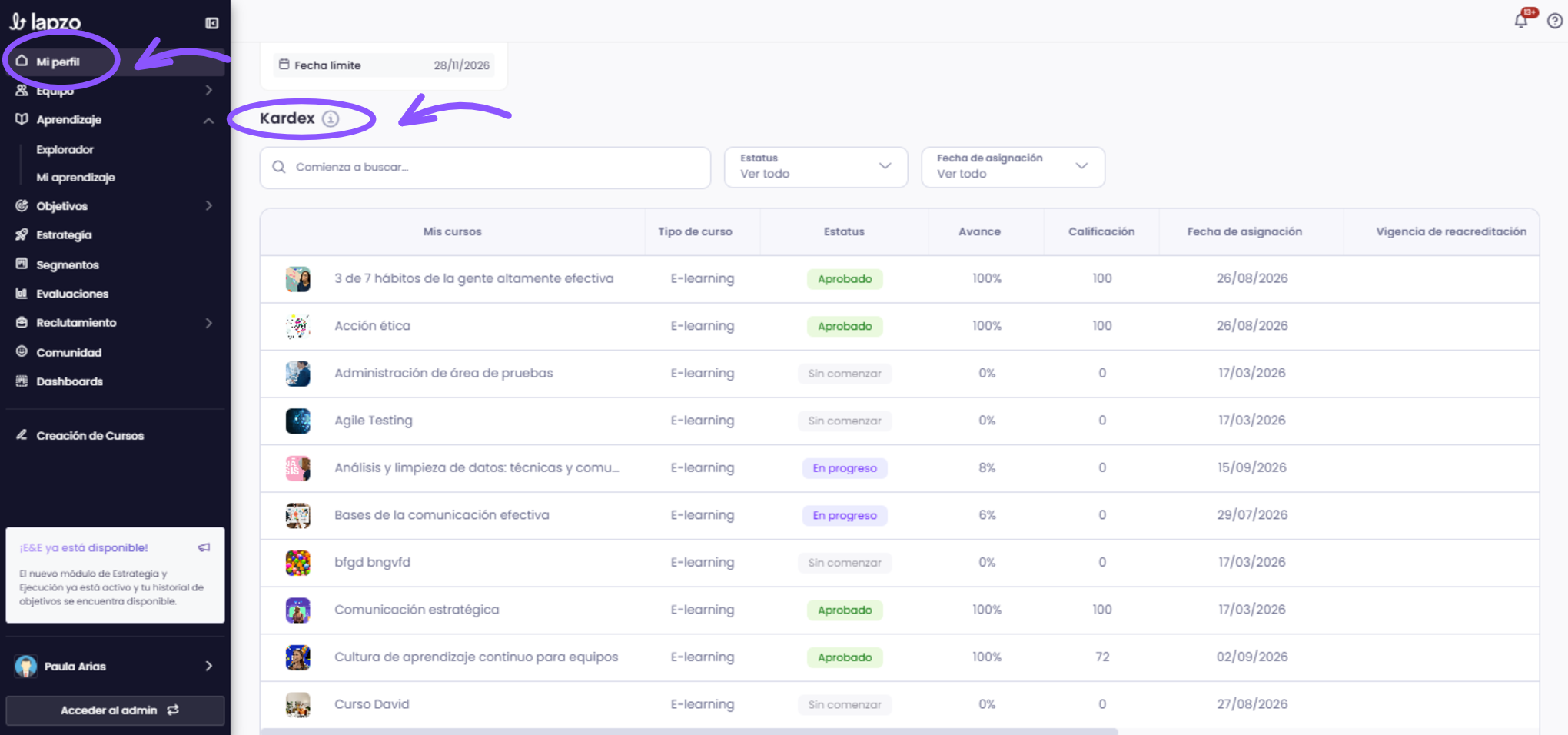The height and width of the screenshot is (735, 1568).
Task: Go to Mi perfil
Action: click(115, 62)
